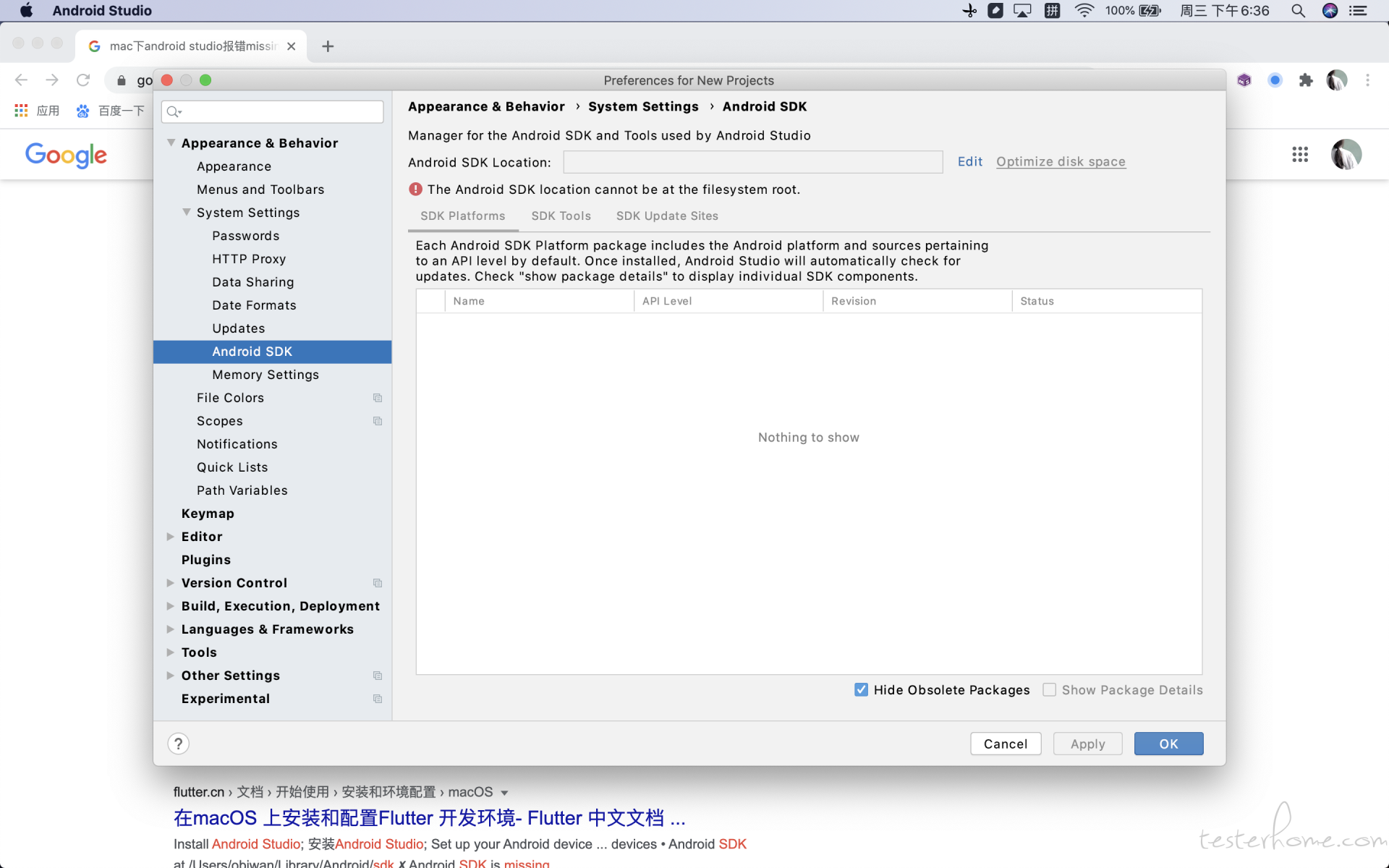The image size is (1389, 868).
Task: Click the Preferences search input field
Action: [272, 111]
